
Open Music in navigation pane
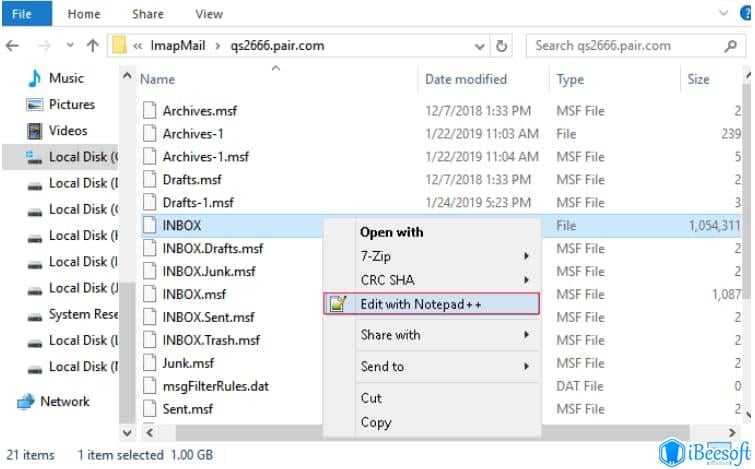tap(66, 78)
